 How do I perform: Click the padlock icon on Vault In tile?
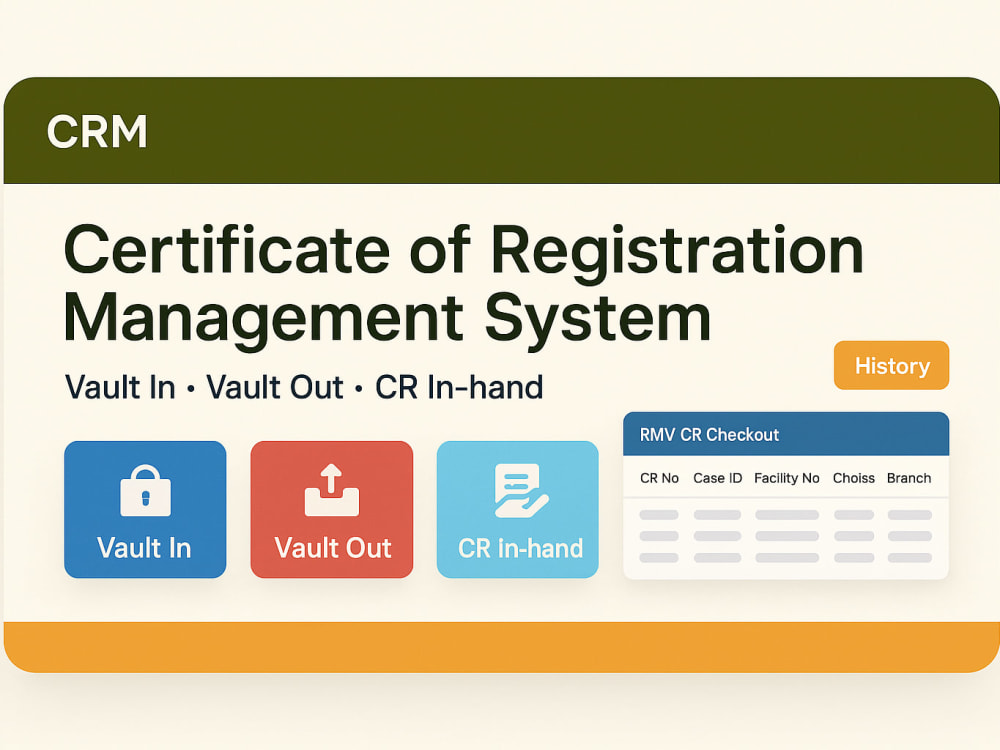tap(145, 490)
